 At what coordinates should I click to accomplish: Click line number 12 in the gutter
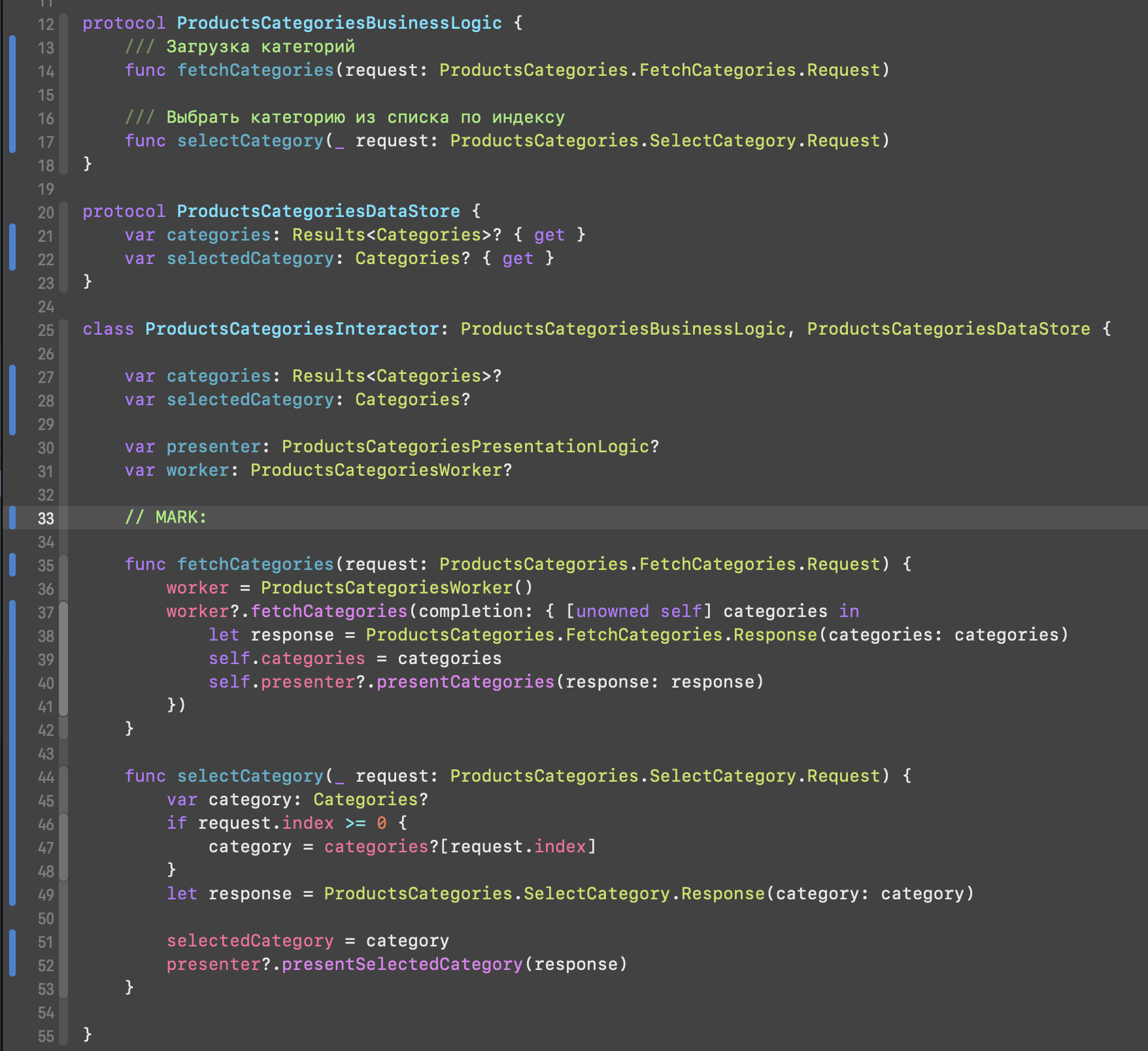click(x=46, y=24)
